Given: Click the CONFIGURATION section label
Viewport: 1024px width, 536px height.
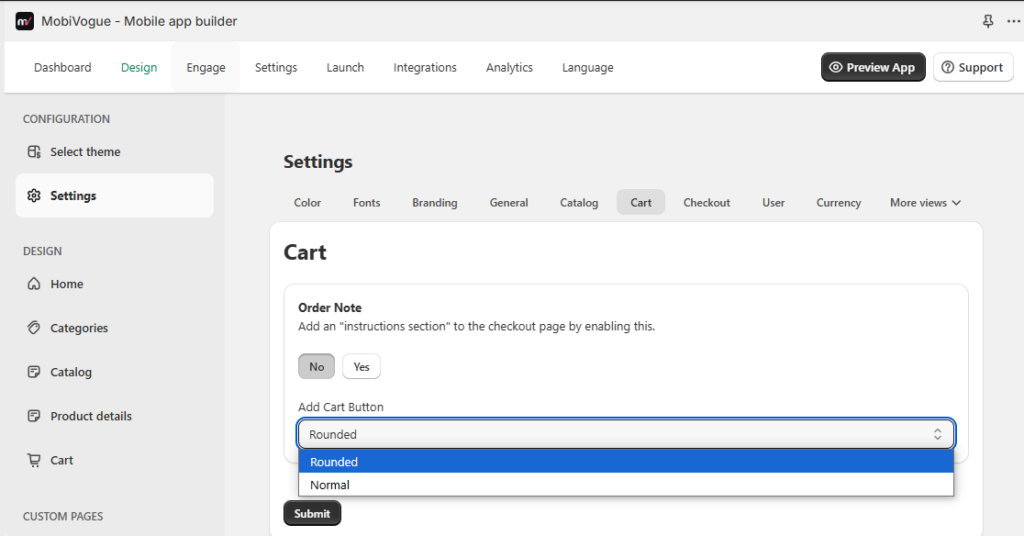Looking at the screenshot, I should click(x=67, y=119).
